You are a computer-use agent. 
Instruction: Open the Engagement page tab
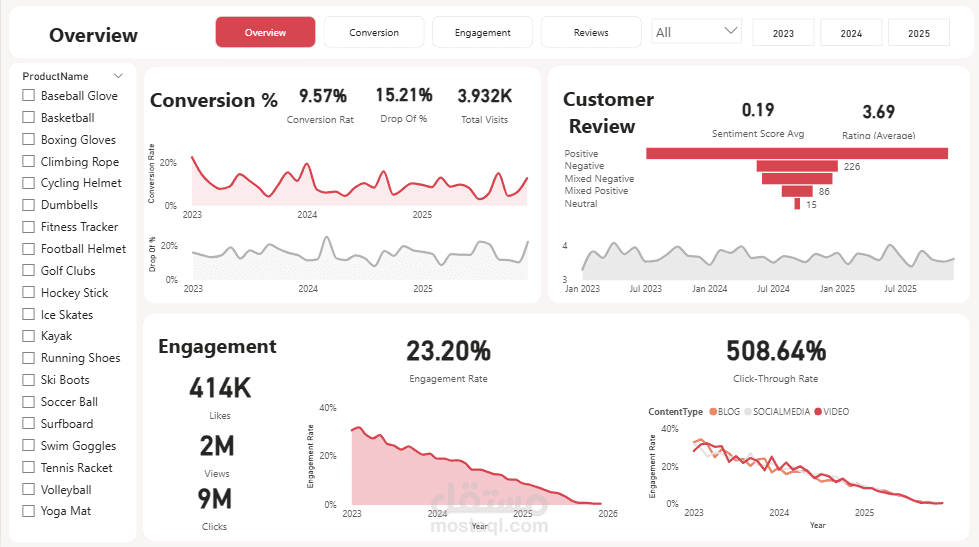coord(483,32)
